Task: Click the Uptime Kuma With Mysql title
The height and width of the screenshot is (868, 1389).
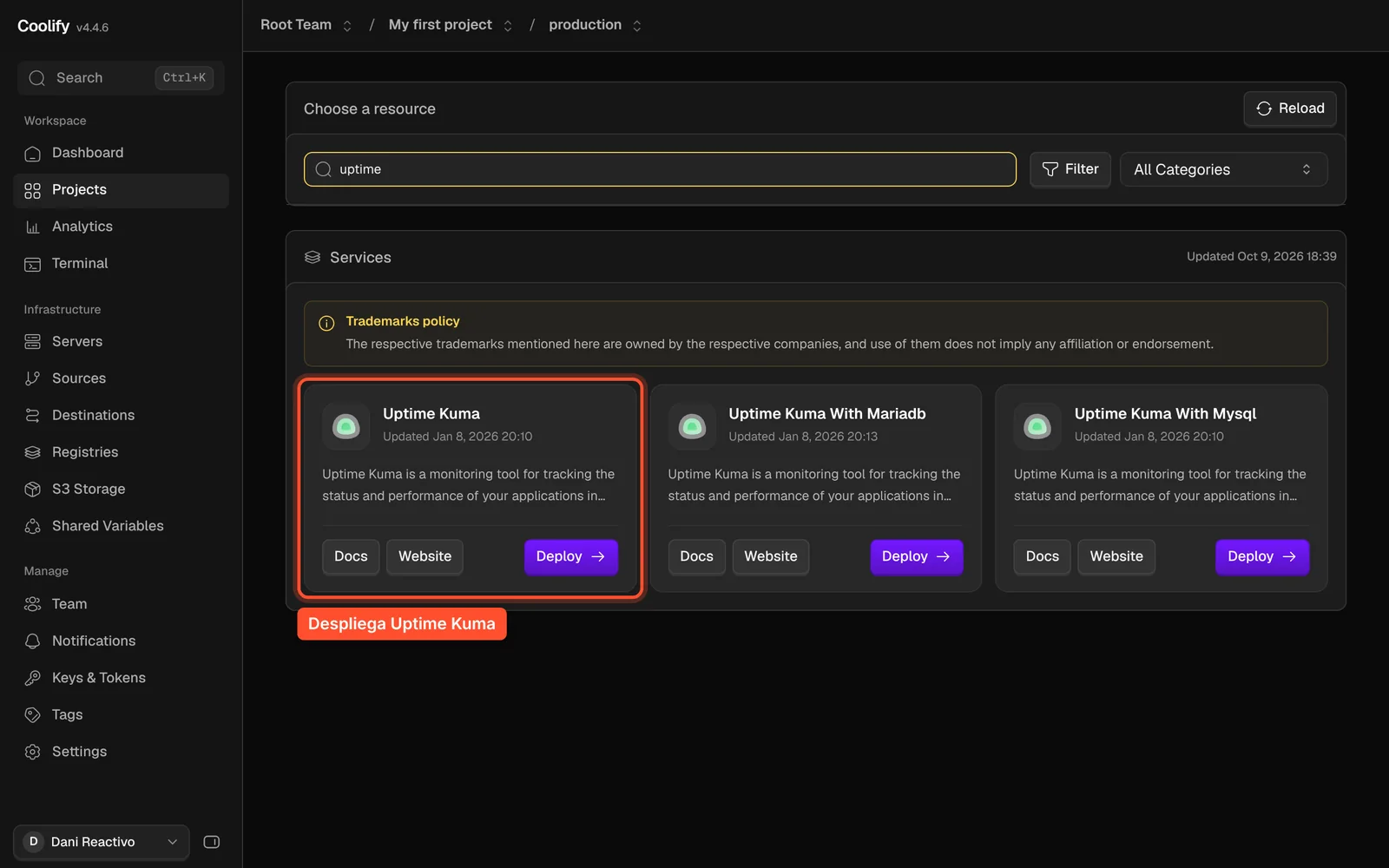Action: pyautogui.click(x=1165, y=414)
